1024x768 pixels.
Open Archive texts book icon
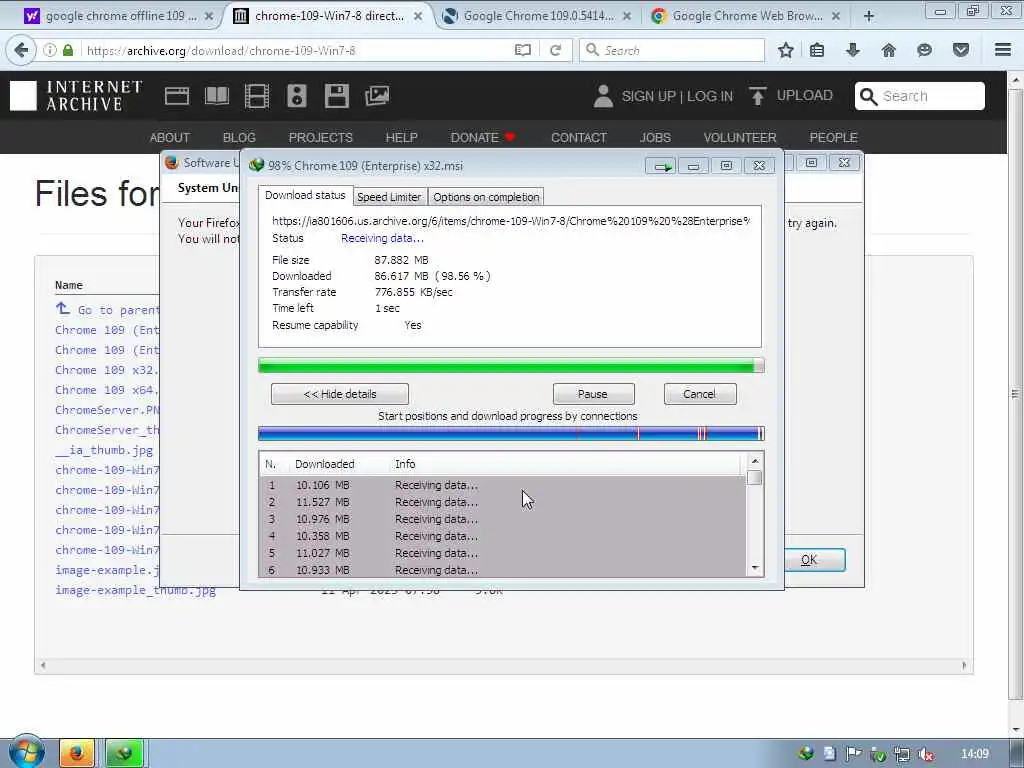[x=217, y=96]
